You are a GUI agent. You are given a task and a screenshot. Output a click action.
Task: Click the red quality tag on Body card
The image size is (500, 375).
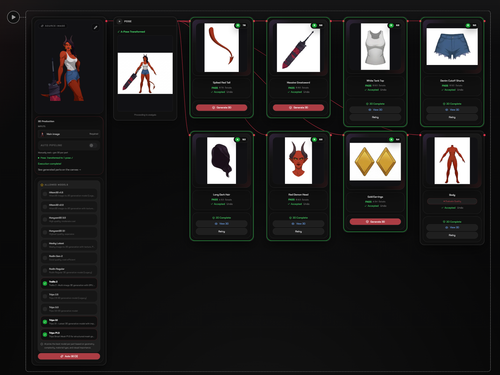click(452, 201)
